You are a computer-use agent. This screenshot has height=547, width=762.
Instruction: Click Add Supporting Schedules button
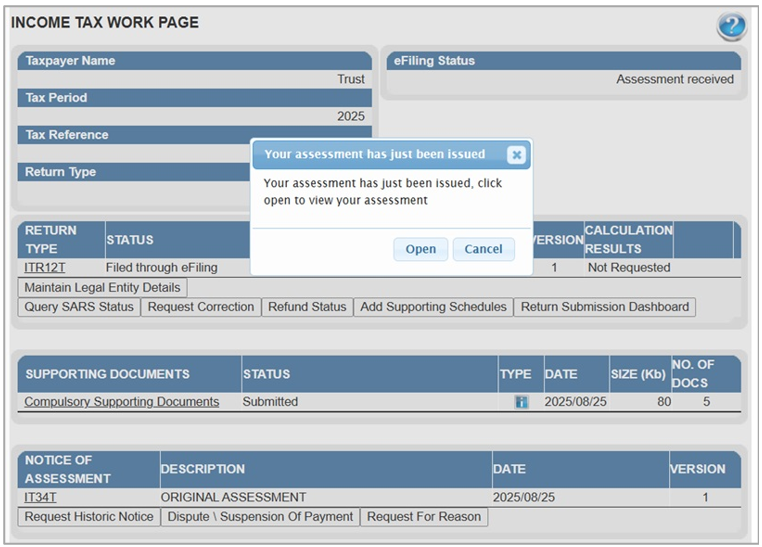click(x=433, y=307)
